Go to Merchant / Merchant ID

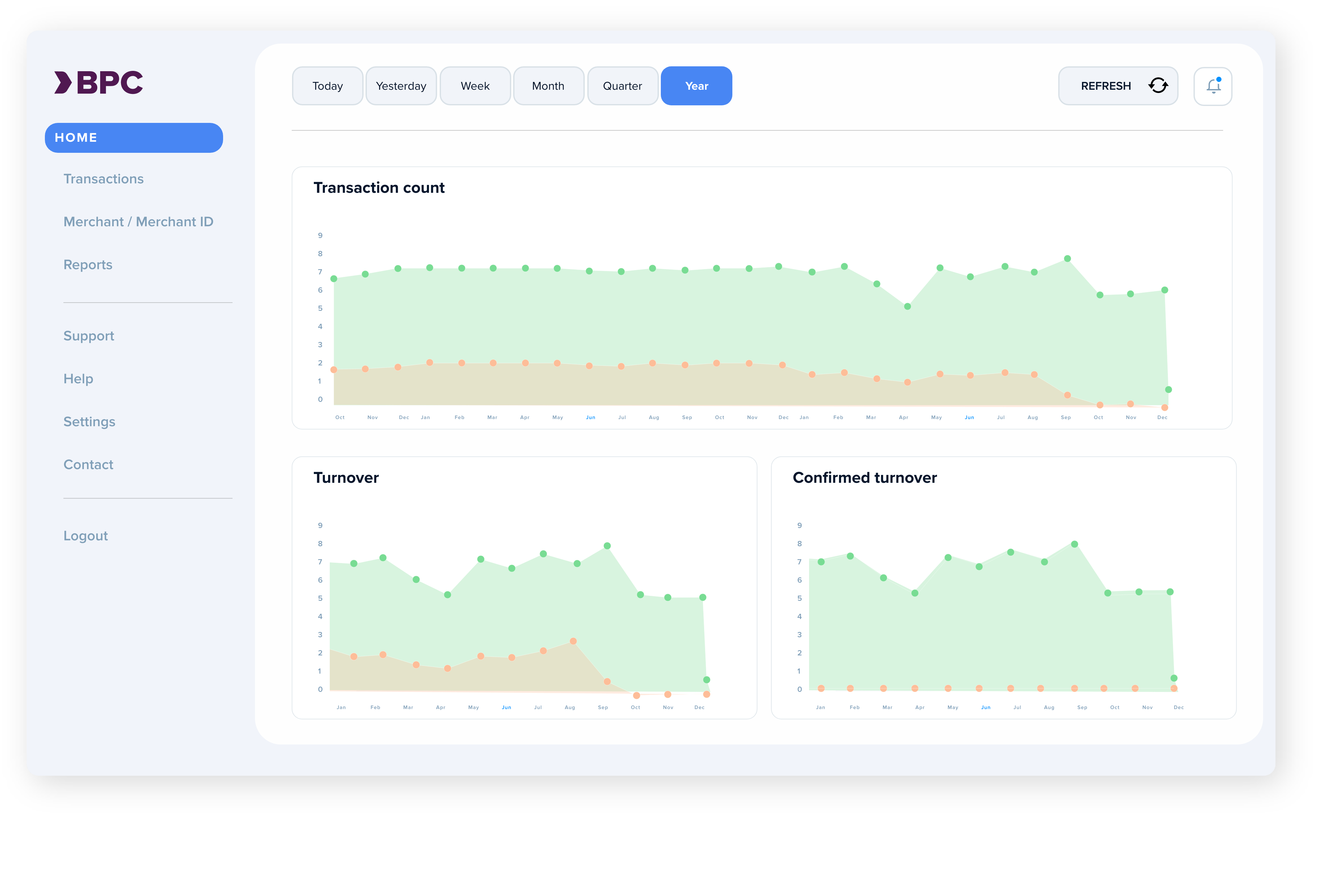pyautogui.click(x=138, y=222)
